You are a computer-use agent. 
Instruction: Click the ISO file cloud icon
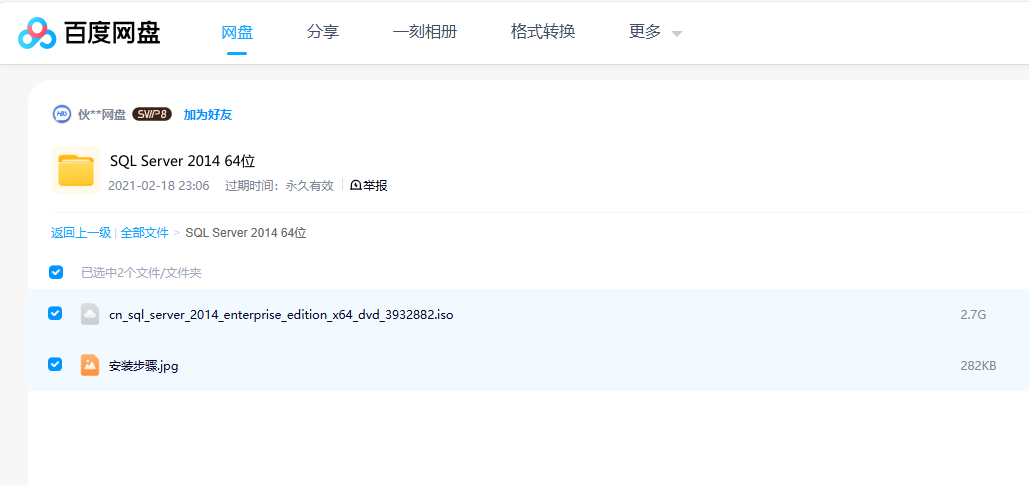(x=90, y=314)
